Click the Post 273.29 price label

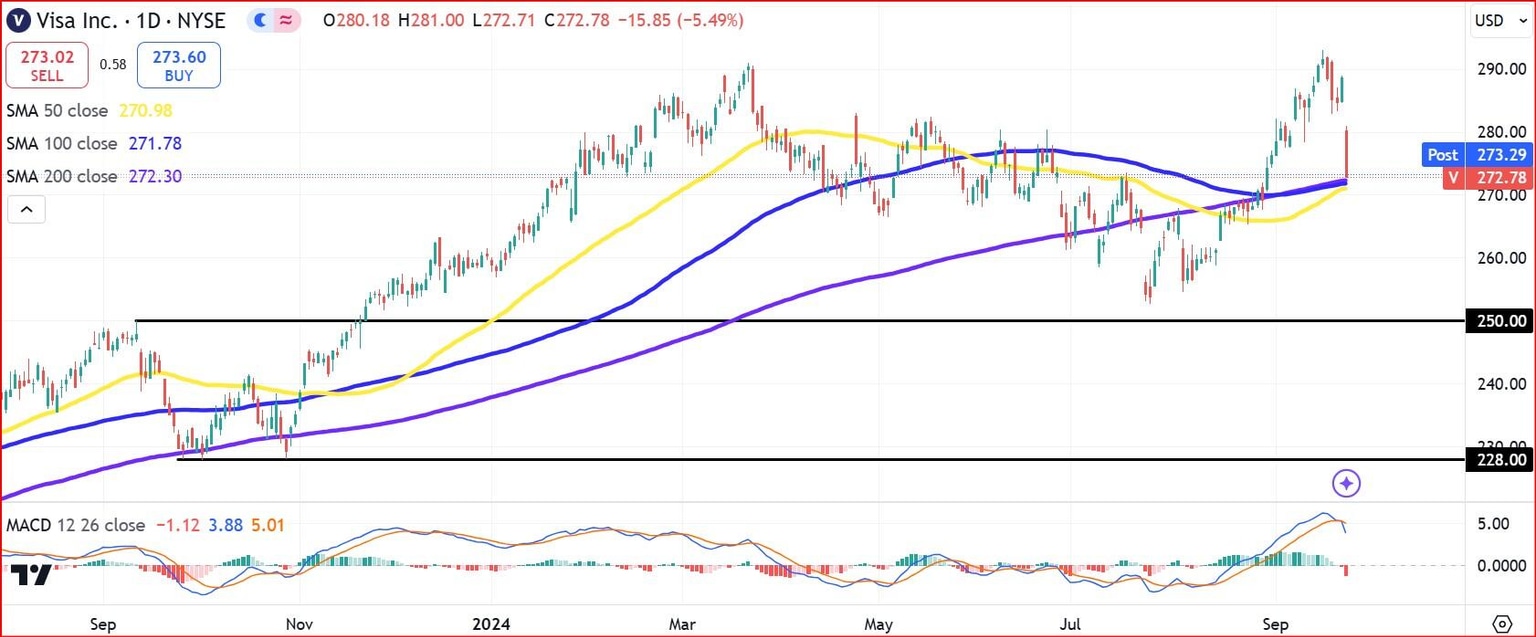1477,155
